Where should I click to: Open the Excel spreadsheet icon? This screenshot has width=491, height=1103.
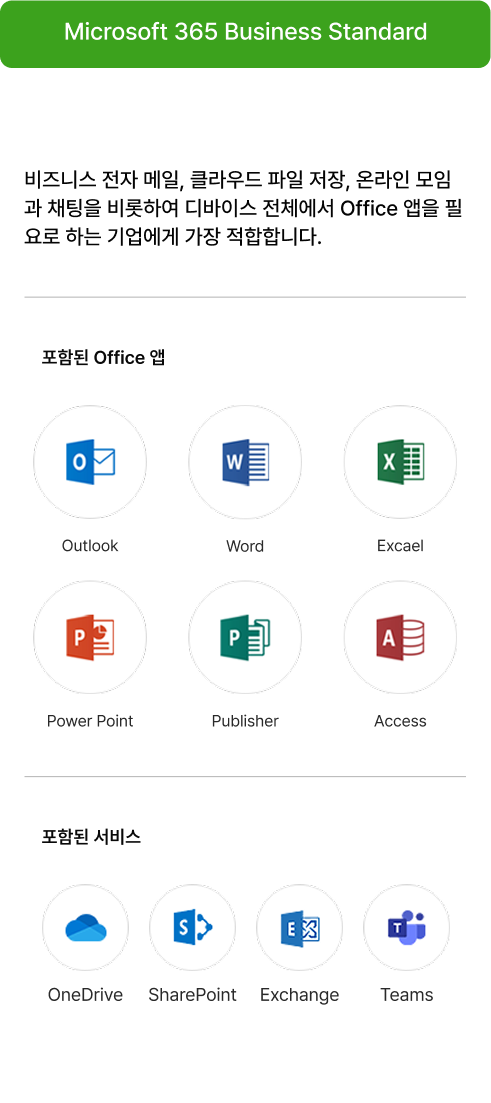point(400,462)
